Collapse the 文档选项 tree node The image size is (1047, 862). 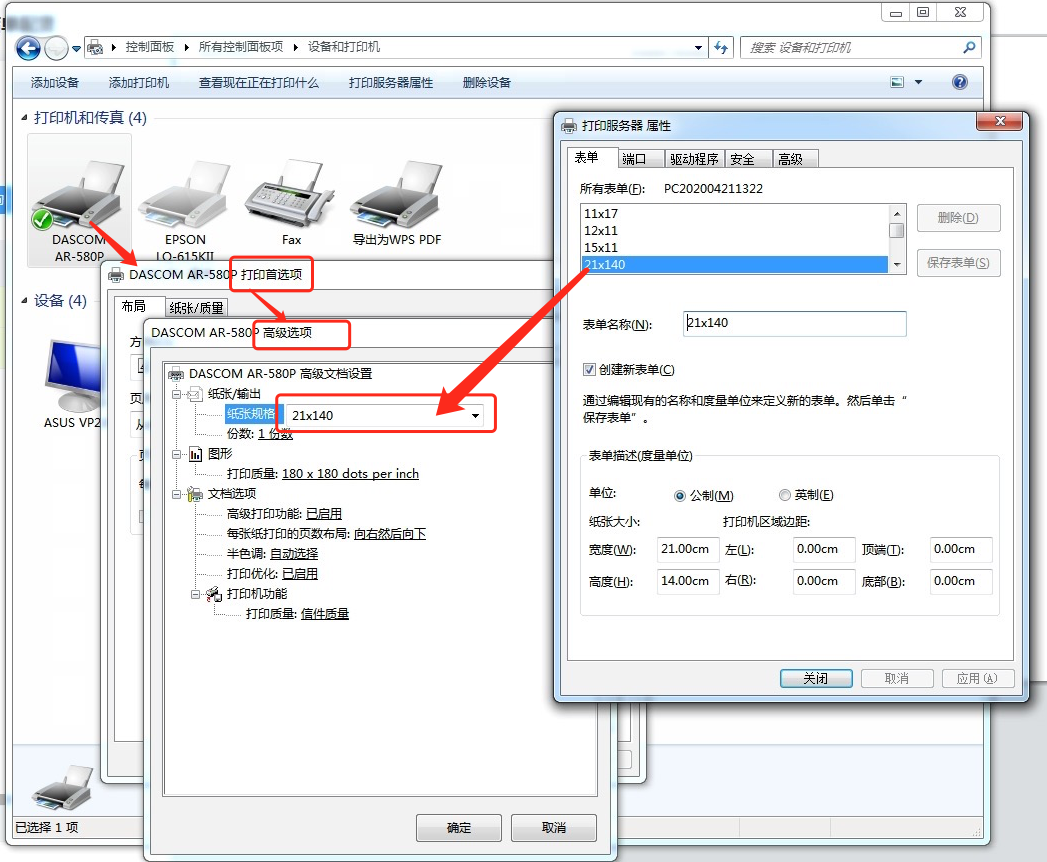coord(176,494)
